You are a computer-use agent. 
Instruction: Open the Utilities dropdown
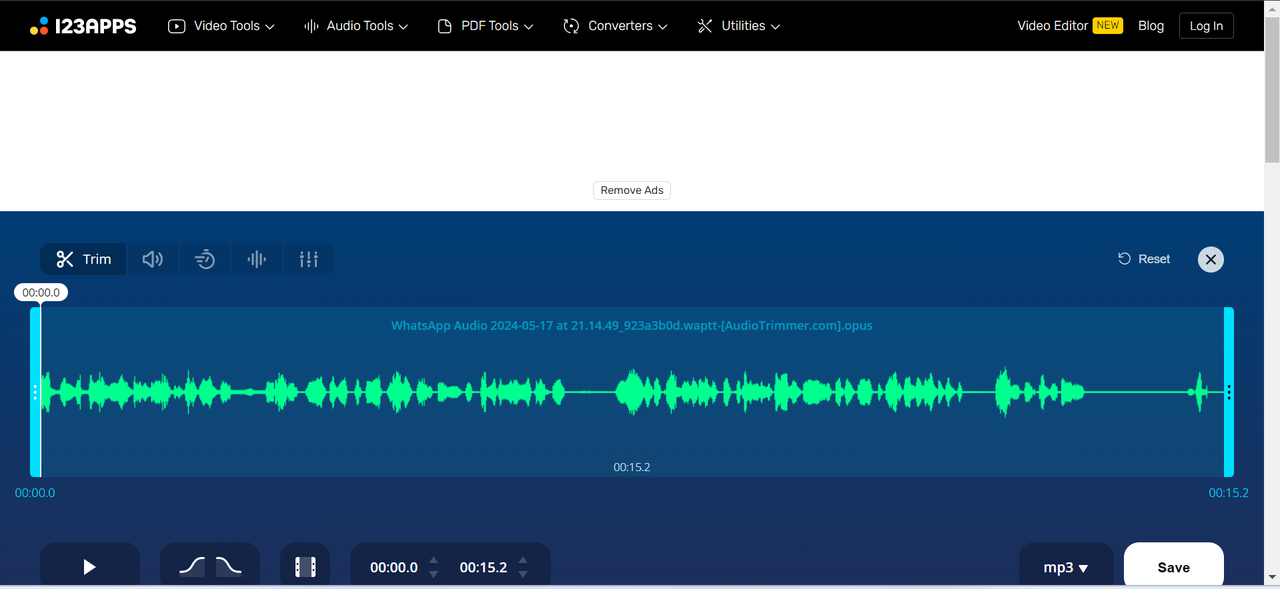point(738,26)
